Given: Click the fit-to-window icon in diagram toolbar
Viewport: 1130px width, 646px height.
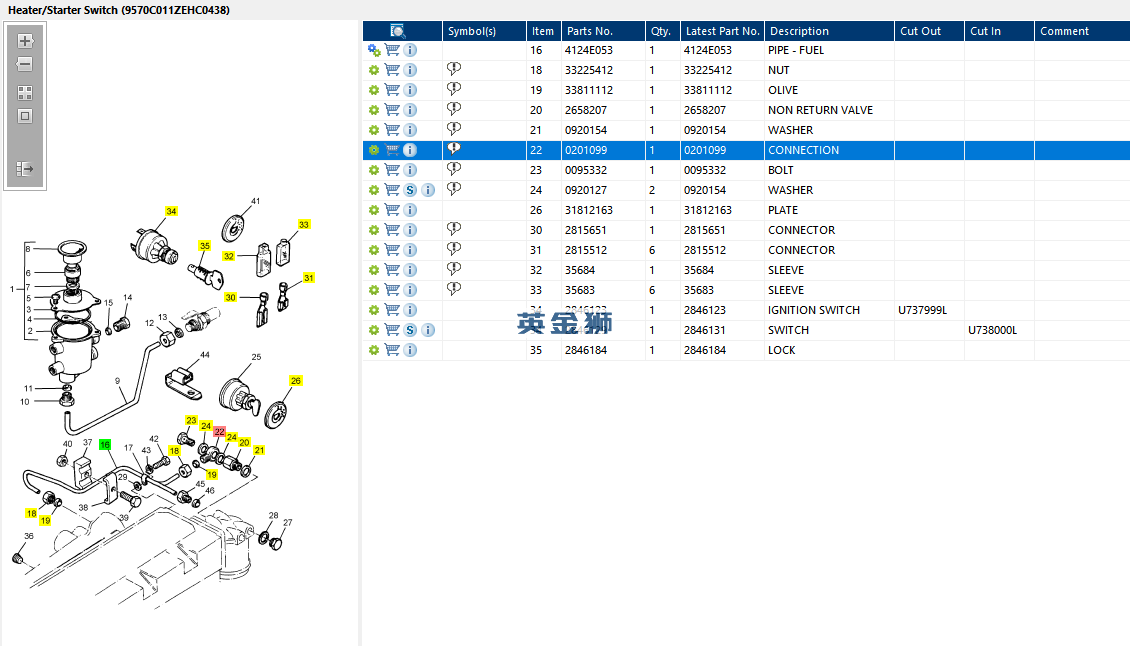Looking at the screenshot, I should [25, 116].
